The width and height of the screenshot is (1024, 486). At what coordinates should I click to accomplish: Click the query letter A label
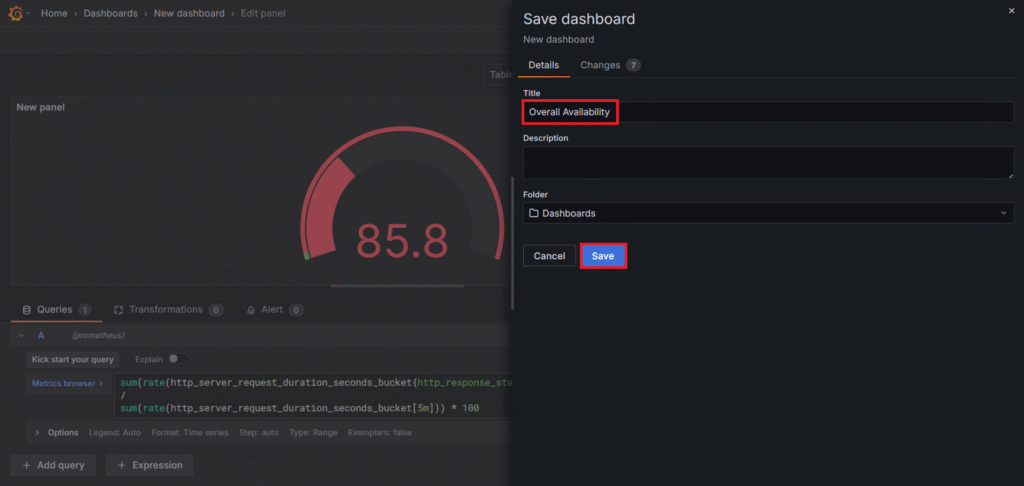[41, 335]
